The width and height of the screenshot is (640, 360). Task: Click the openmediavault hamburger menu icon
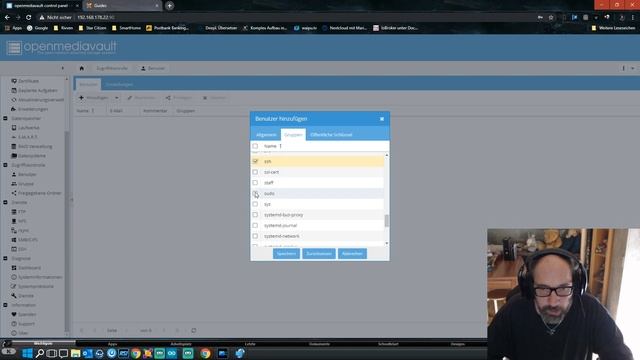(14, 48)
